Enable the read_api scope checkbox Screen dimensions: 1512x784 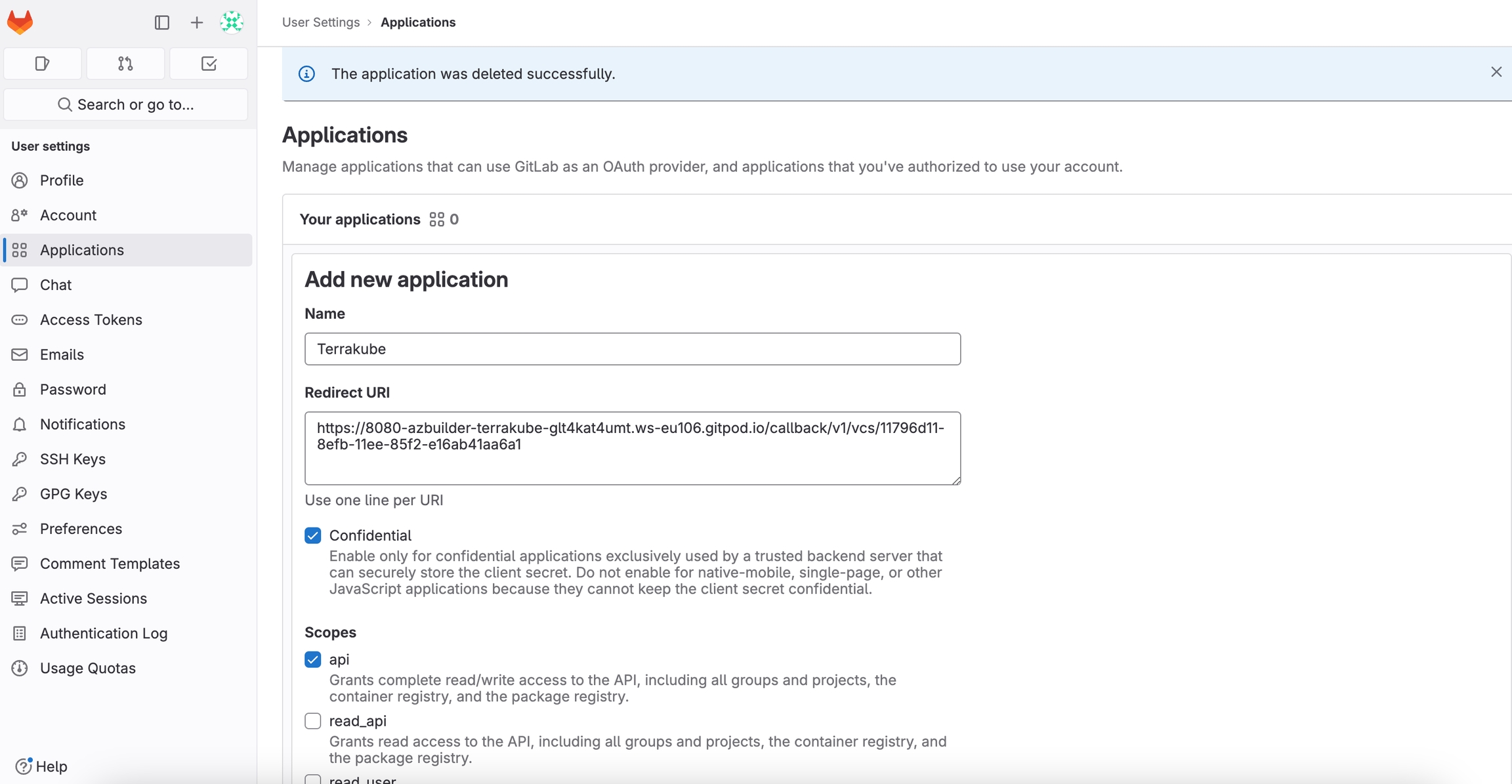(313, 721)
